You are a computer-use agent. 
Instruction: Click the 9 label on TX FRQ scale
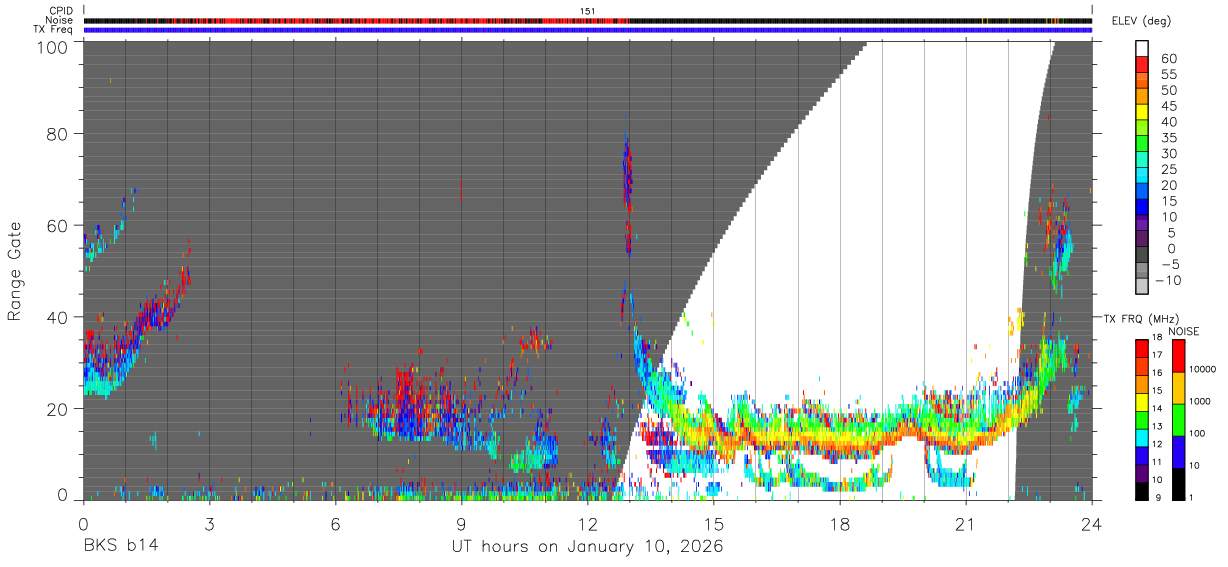1157,497
